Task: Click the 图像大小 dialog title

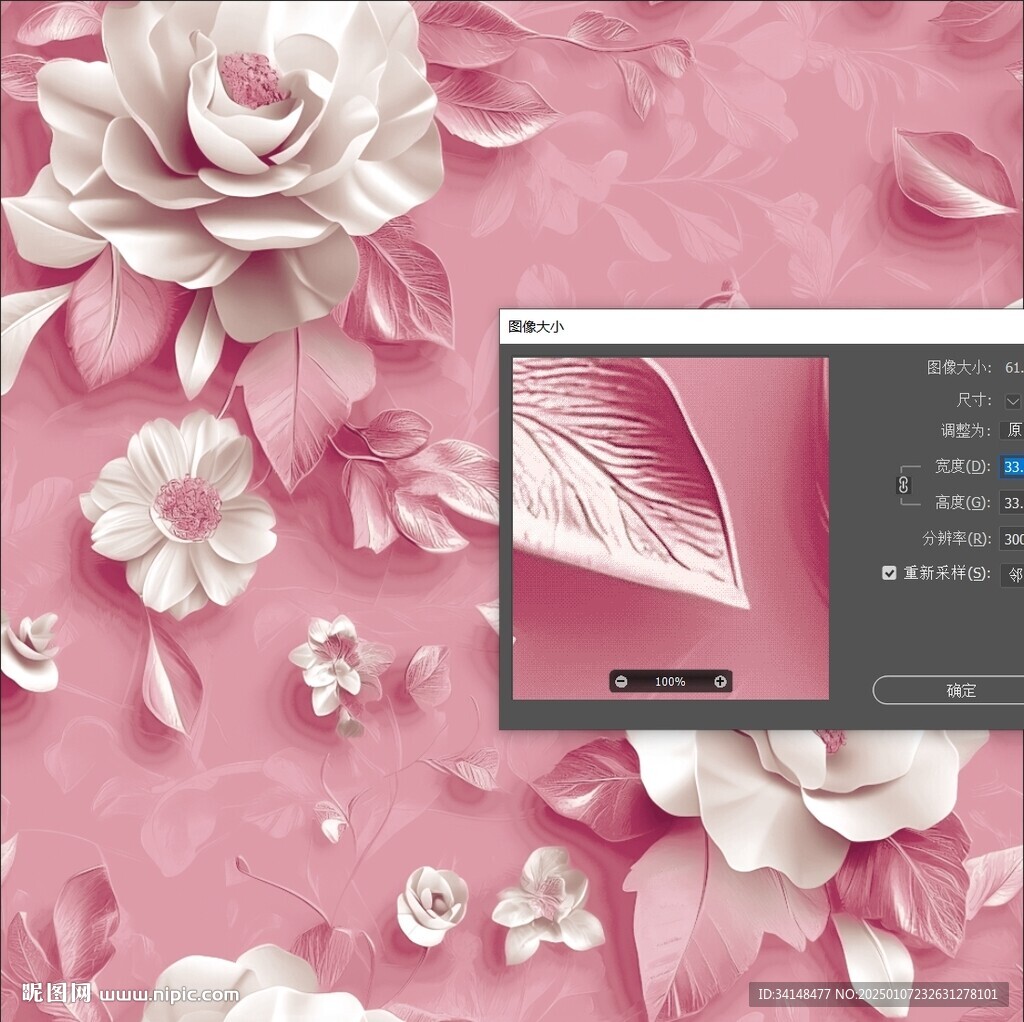Action: pyautogui.click(x=536, y=327)
